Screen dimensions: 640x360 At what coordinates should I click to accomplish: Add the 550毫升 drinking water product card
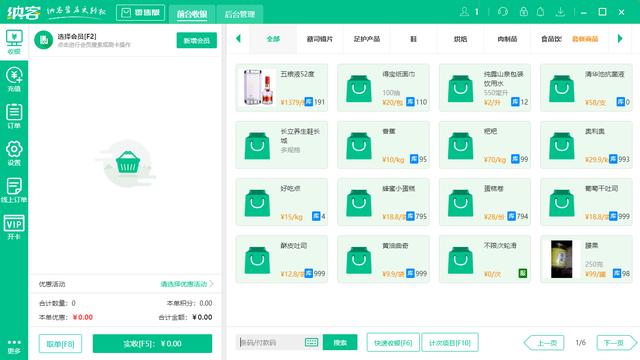tap(485, 88)
